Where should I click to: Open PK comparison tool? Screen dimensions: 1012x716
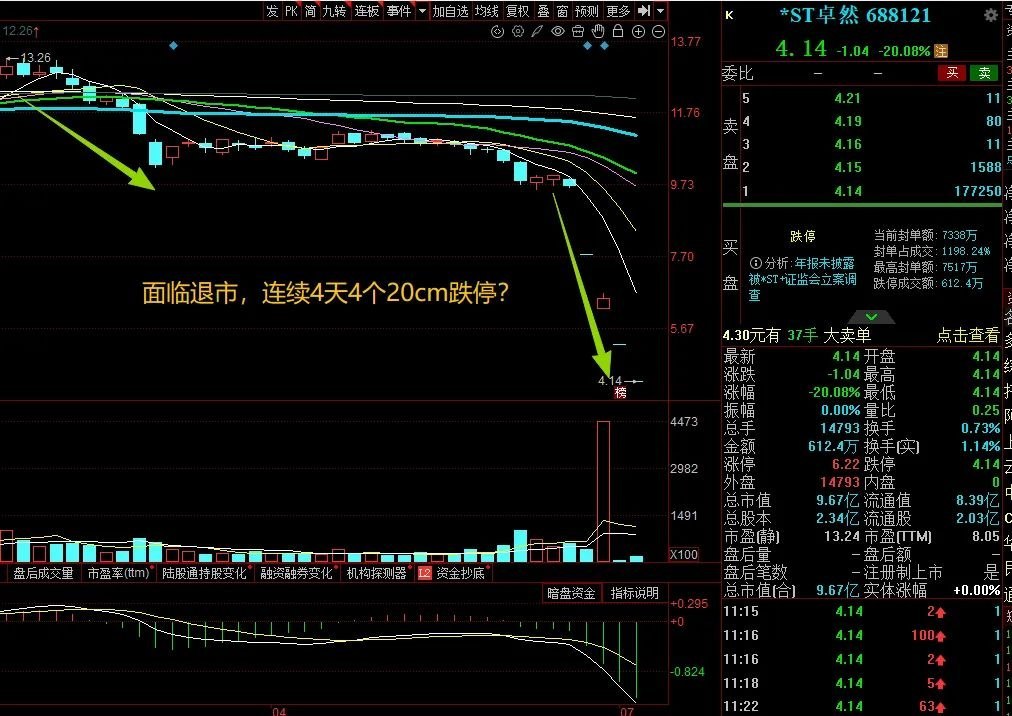(291, 11)
